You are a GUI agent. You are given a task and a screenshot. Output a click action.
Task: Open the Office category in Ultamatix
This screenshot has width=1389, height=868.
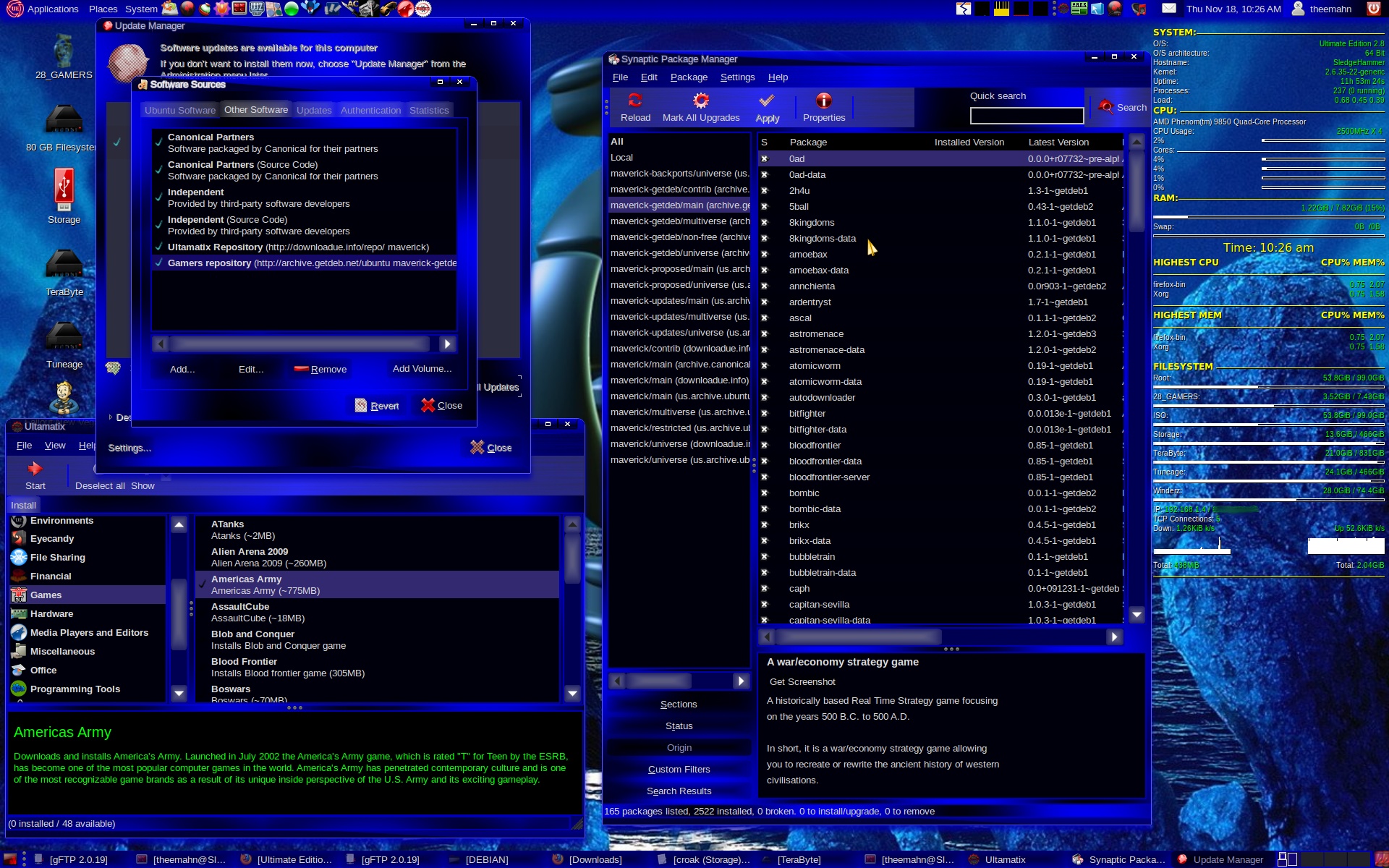pos(44,670)
